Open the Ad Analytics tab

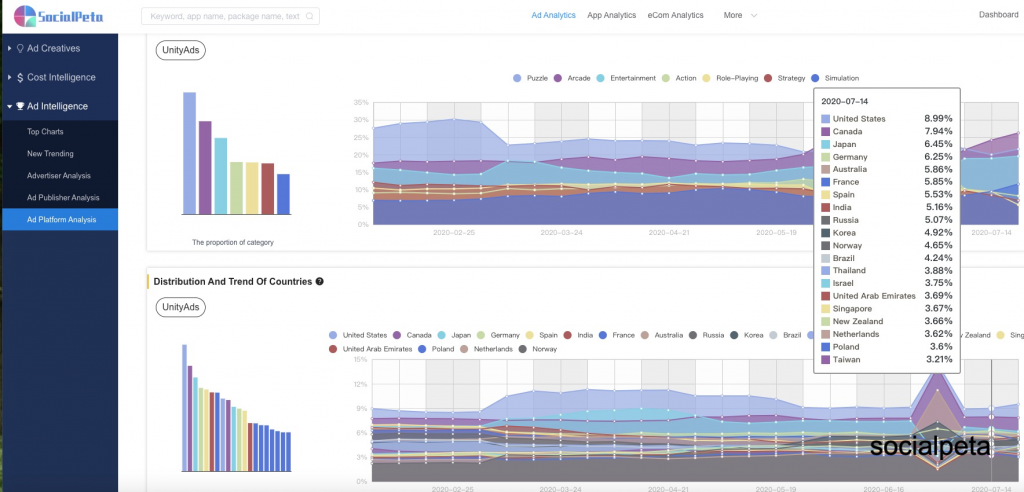coord(553,15)
